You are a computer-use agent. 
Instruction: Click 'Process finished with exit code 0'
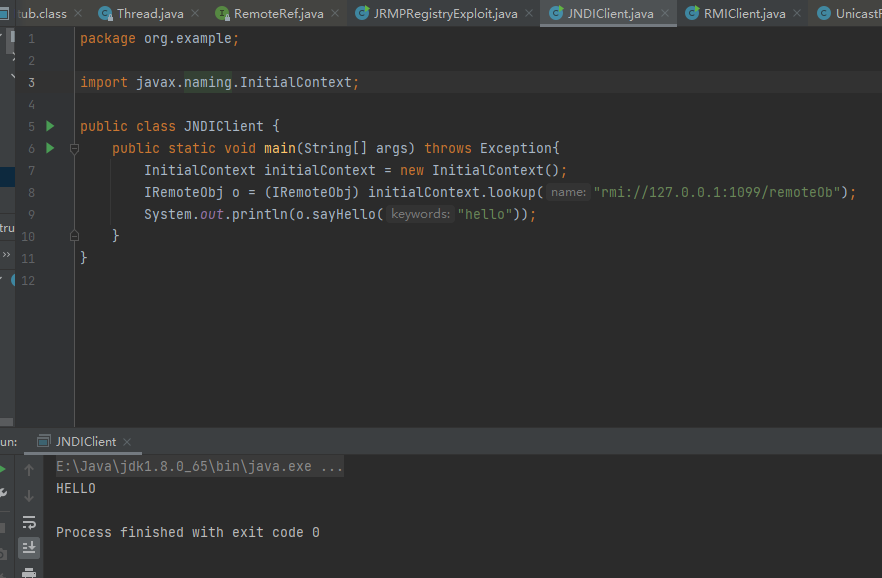pos(188,532)
